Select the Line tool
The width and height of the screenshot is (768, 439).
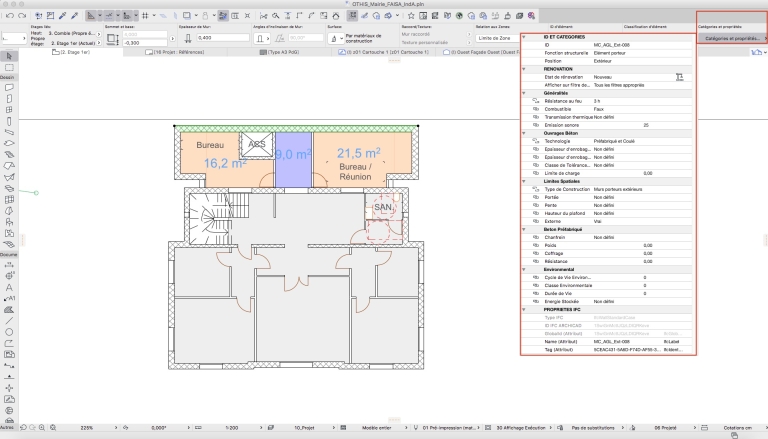pos(9,321)
